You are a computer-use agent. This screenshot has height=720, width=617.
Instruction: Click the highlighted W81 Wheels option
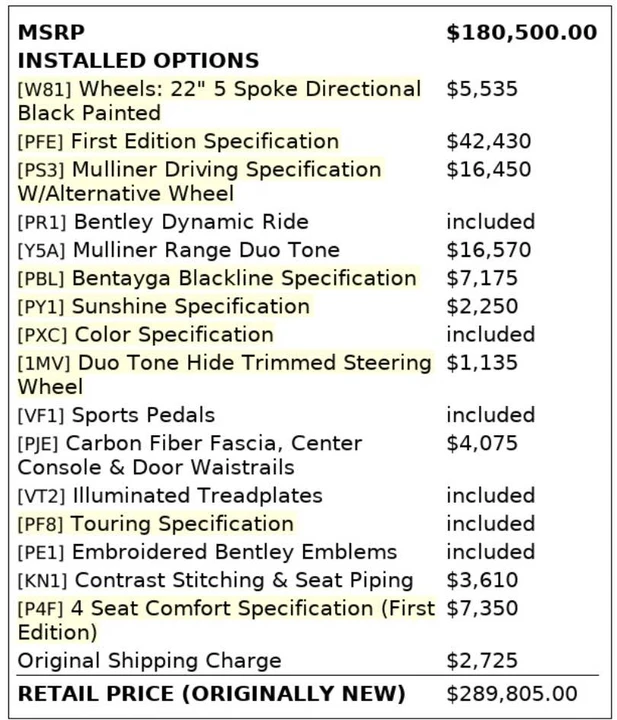(219, 101)
